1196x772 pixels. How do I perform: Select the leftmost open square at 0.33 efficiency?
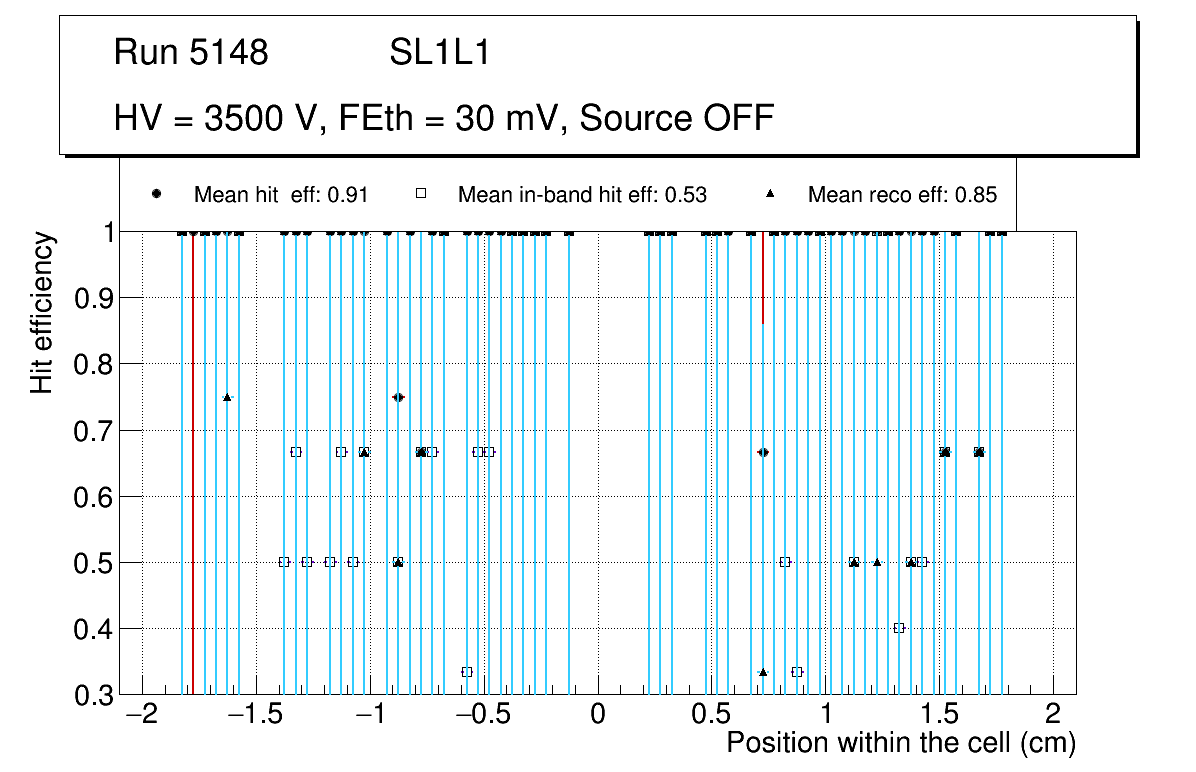point(467,672)
